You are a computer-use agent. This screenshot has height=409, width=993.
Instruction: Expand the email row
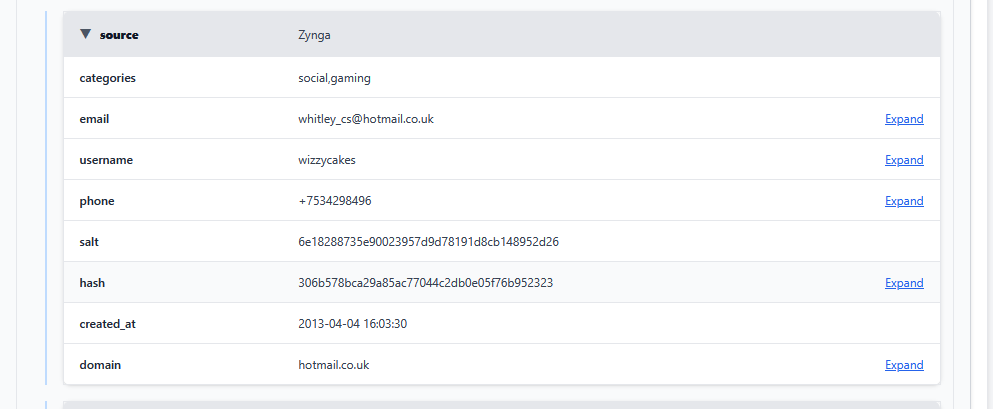pos(904,119)
